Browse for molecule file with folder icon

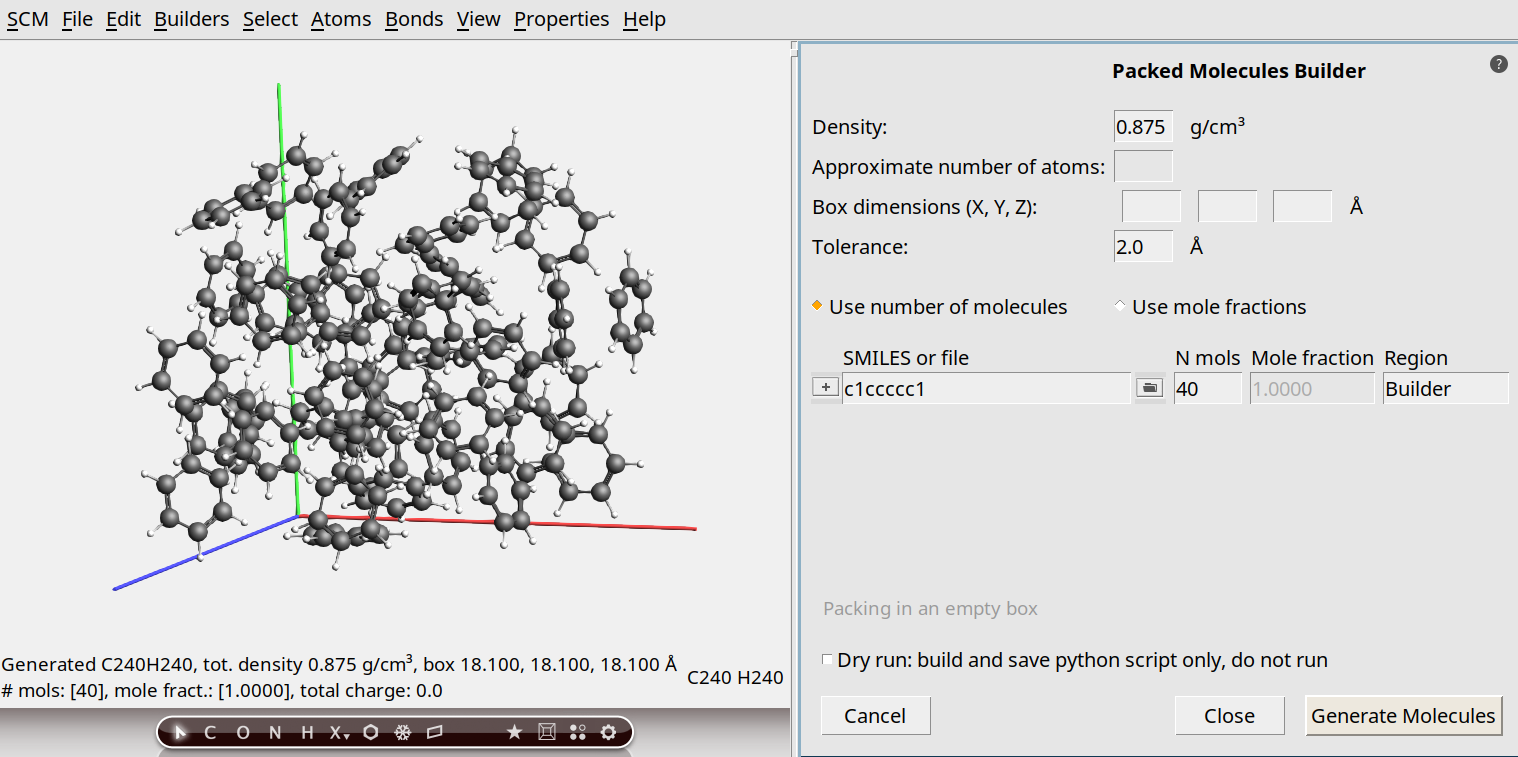[x=1150, y=388]
